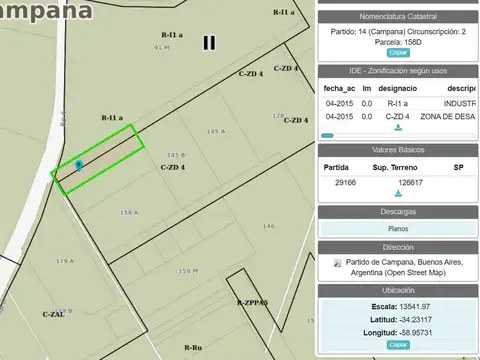Download the zoning table via its download icon
This screenshot has width=480, height=360.
(398, 127)
